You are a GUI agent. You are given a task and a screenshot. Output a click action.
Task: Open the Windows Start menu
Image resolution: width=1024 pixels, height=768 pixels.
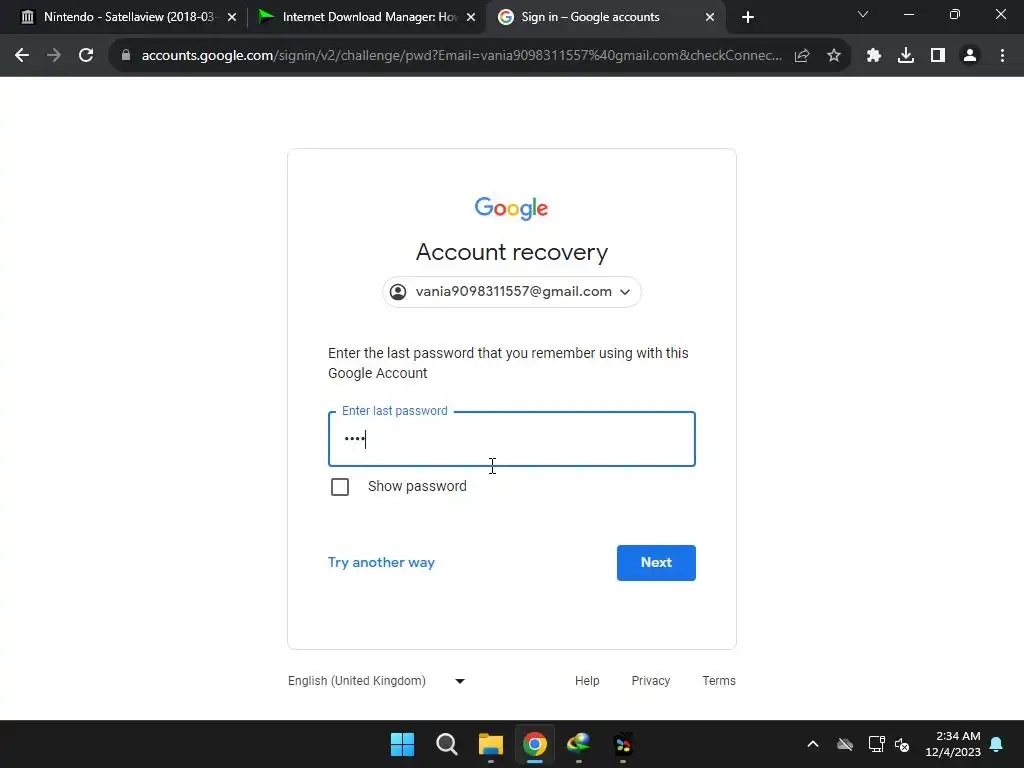402,744
